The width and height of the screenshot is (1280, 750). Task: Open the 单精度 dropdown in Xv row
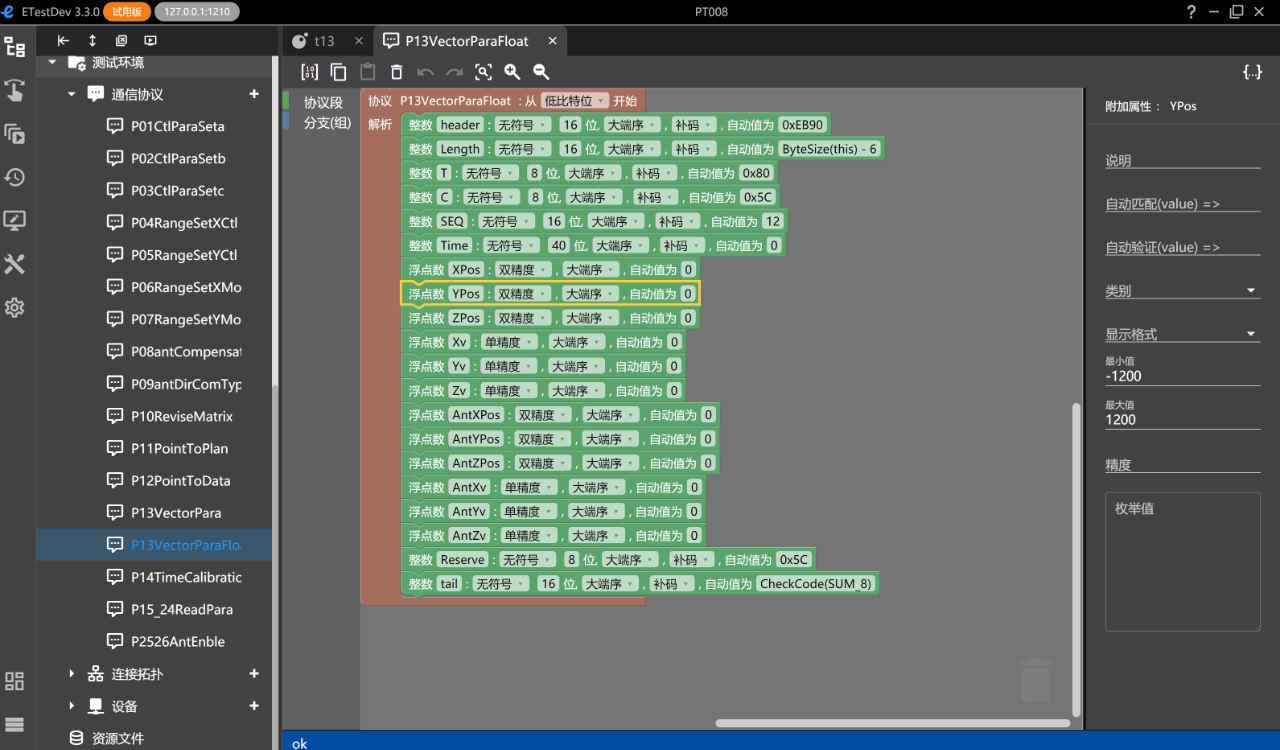click(x=511, y=342)
